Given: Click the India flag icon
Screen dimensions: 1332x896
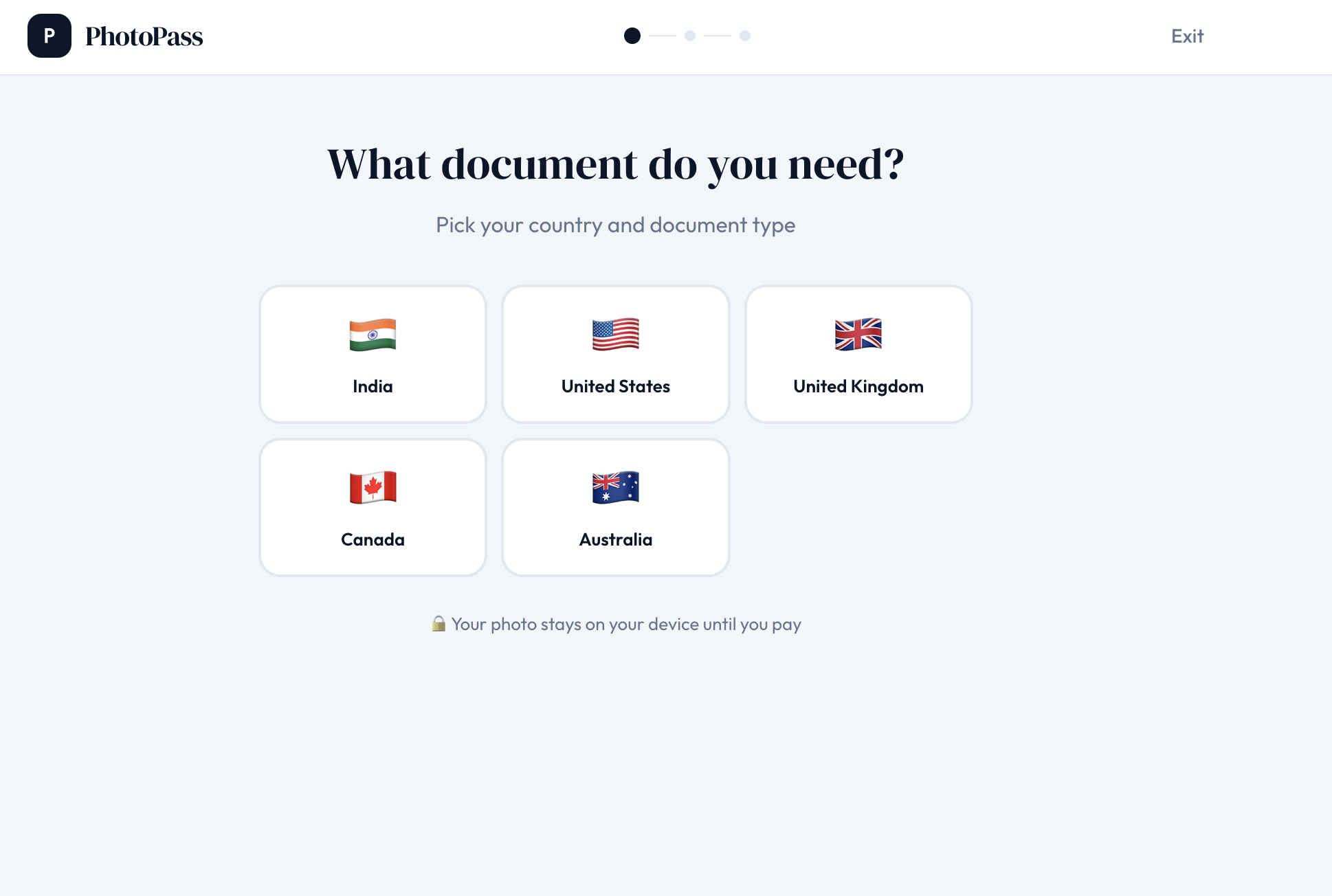Looking at the screenshot, I should click(x=373, y=335).
